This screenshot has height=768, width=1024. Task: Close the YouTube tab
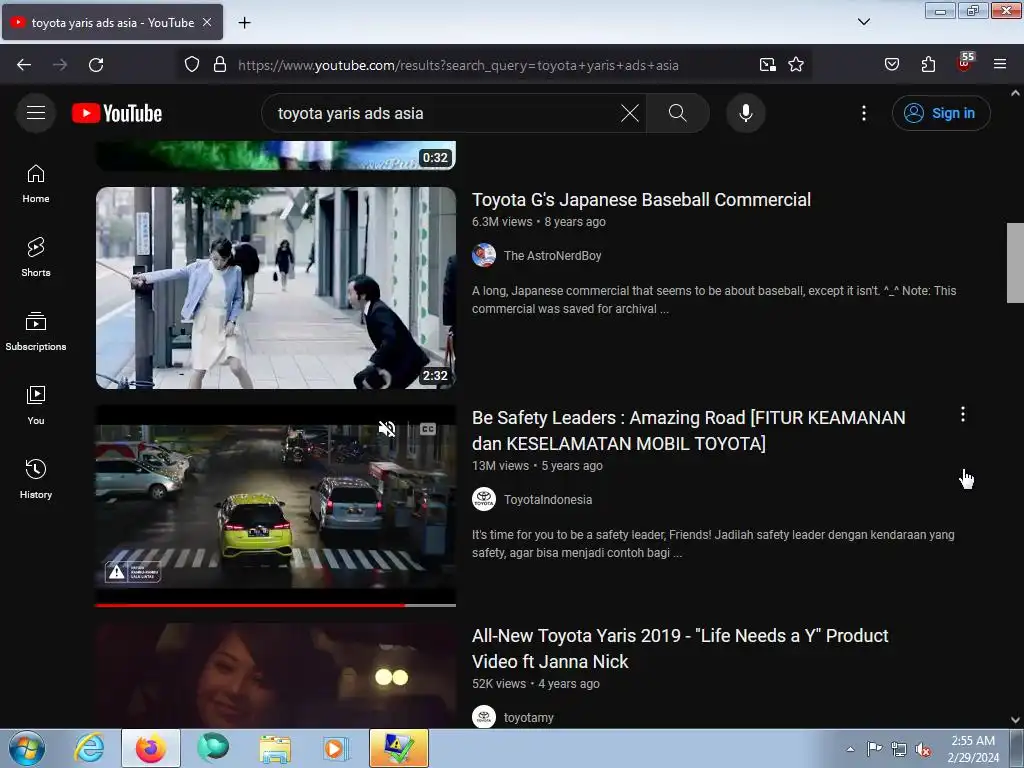(x=206, y=22)
